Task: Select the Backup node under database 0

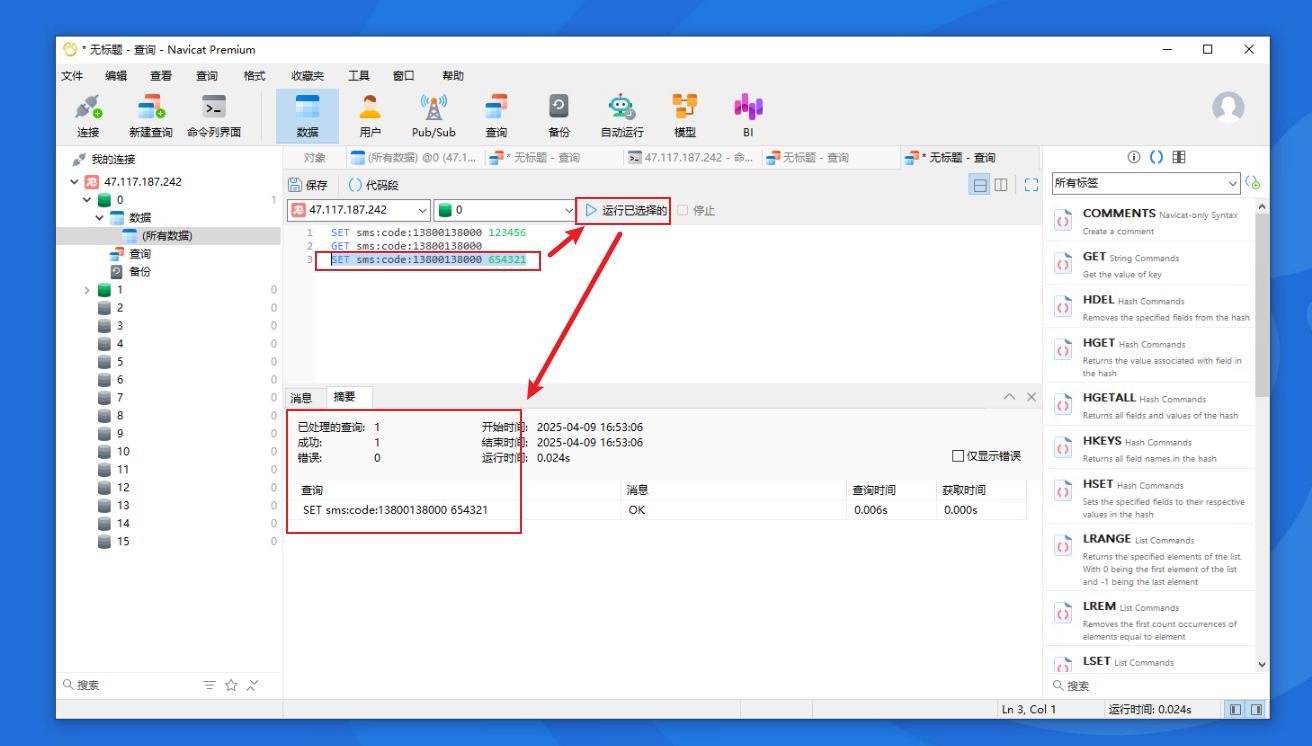Action: pos(140,272)
